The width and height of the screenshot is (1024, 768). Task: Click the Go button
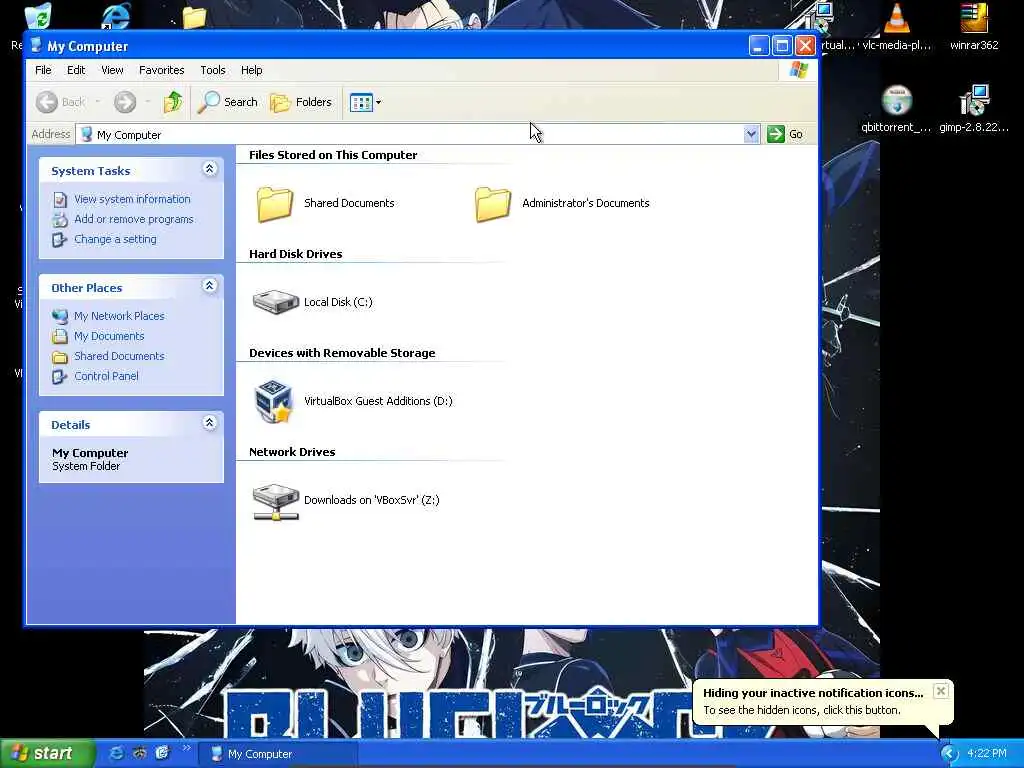click(785, 134)
